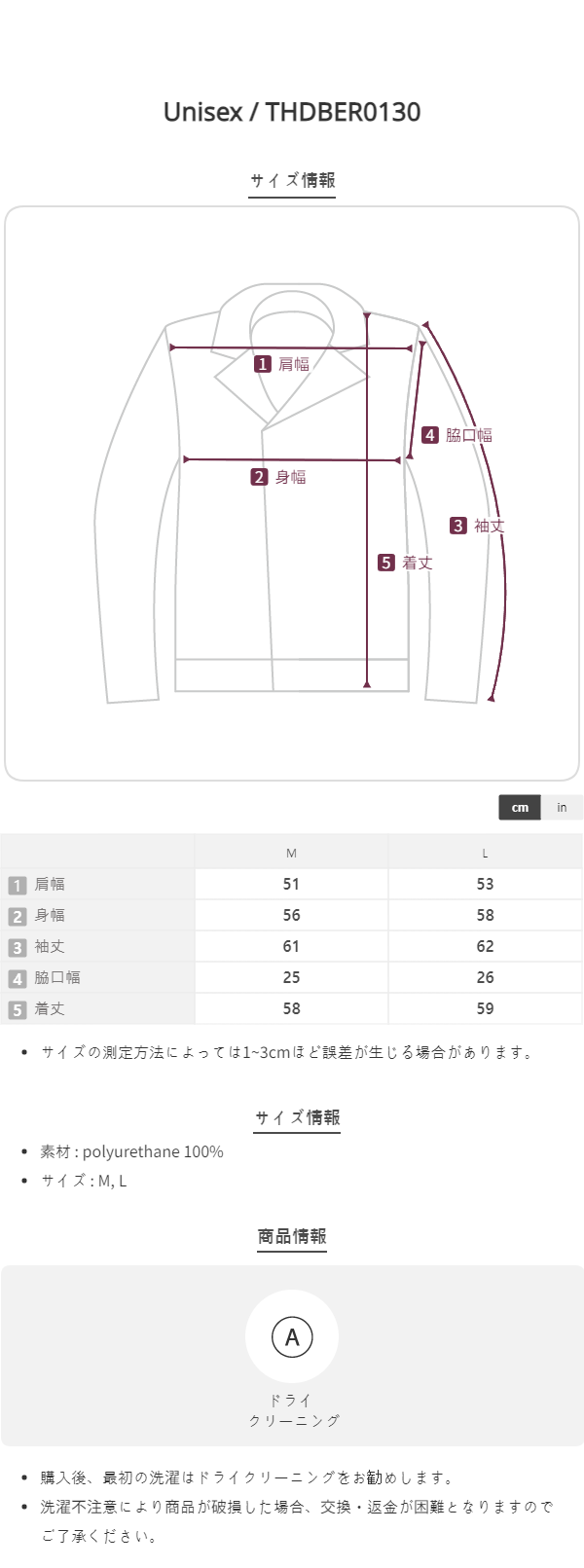This screenshot has height=1568, width=584.
Task: Click the table row 5 garment length badge
Action: click(x=18, y=1009)
